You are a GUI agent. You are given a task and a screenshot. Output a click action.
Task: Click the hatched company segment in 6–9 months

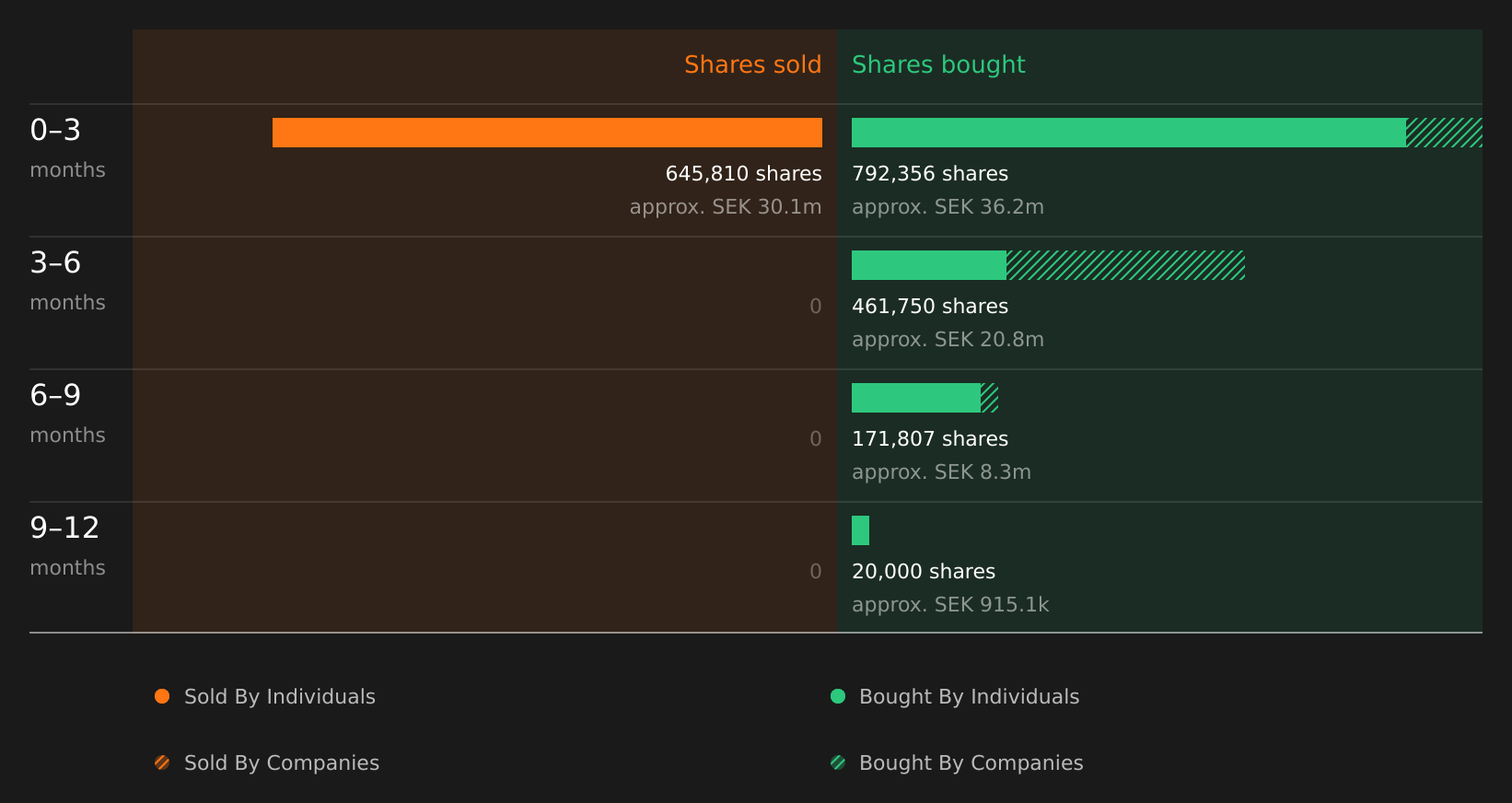pyautogui.click(x=990, y=398)
